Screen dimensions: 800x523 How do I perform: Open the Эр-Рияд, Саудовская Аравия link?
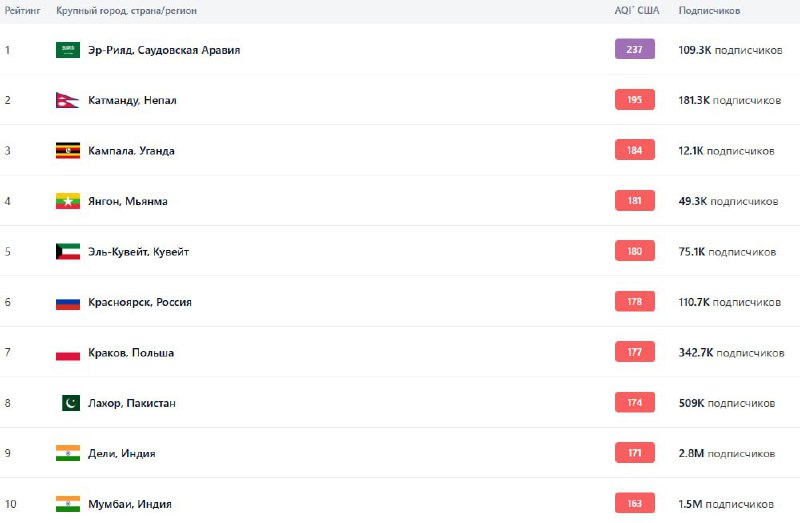point(164,50)
